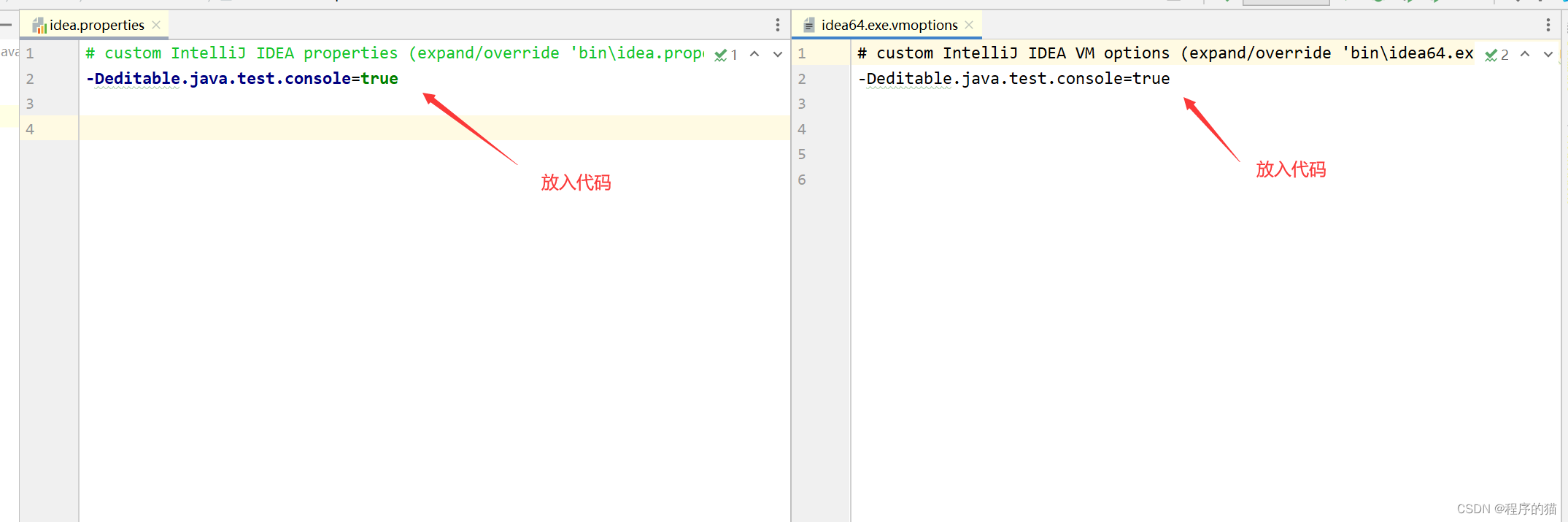Switch to the idea.properties tab
The width and height of the screenshot is (1568, 522).
pyautogui.click(x=97, y=25)
